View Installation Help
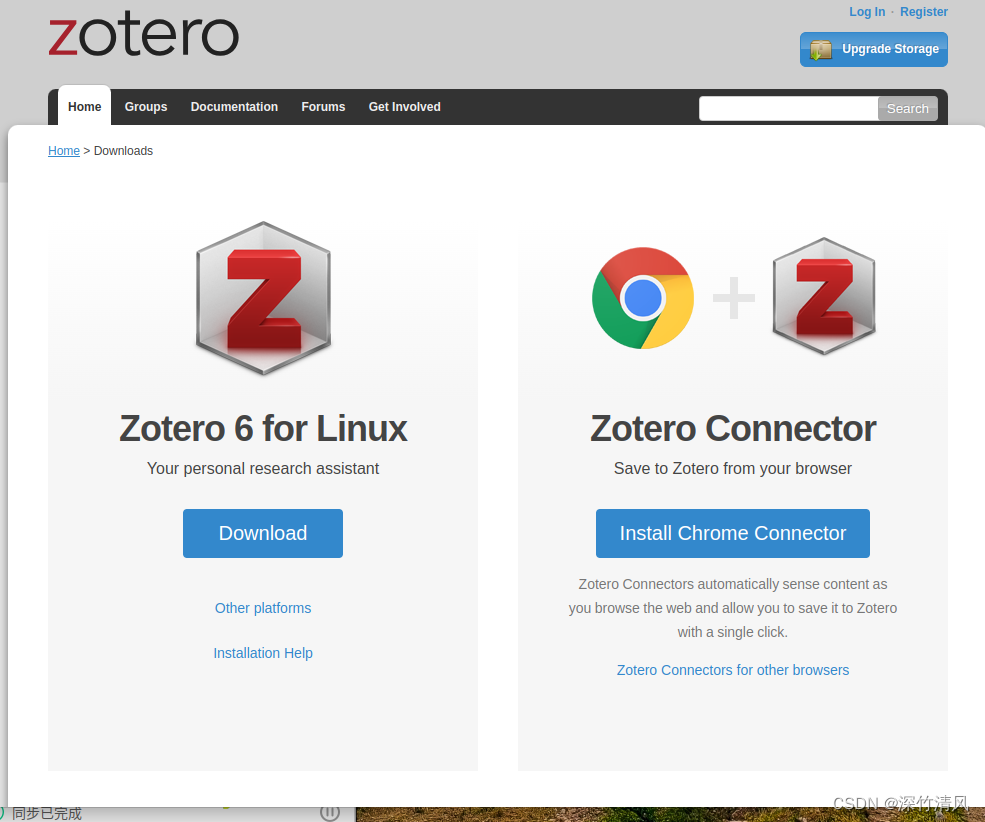 [x=263, y=653]
